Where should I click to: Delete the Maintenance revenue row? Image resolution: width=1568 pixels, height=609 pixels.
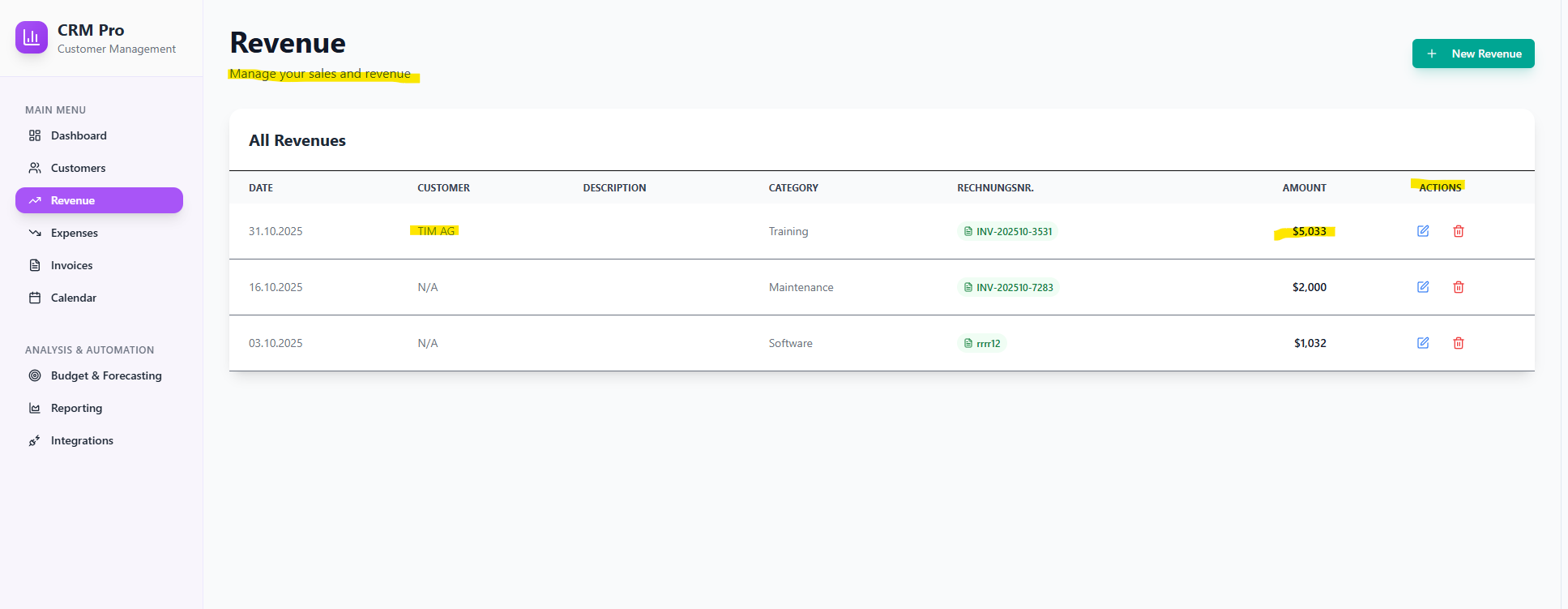pyautogui.click(x=1459, y=287)
